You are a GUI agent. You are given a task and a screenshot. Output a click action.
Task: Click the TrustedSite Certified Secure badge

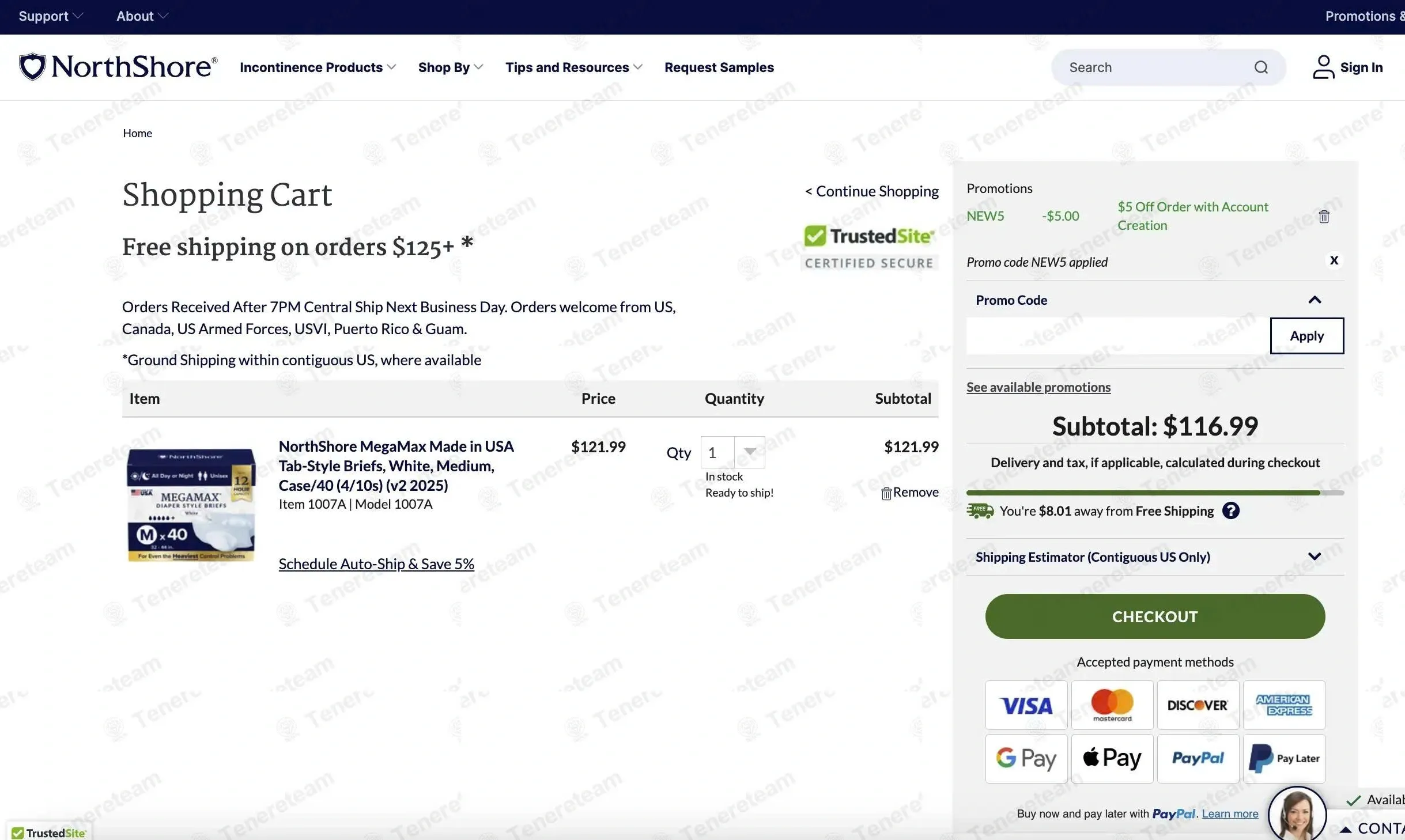(870, 248)
